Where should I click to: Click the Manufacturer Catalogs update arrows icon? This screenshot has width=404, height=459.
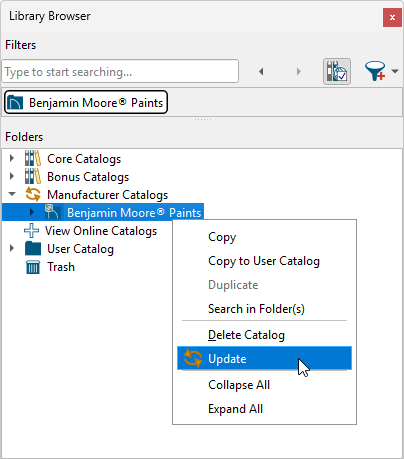33,194
